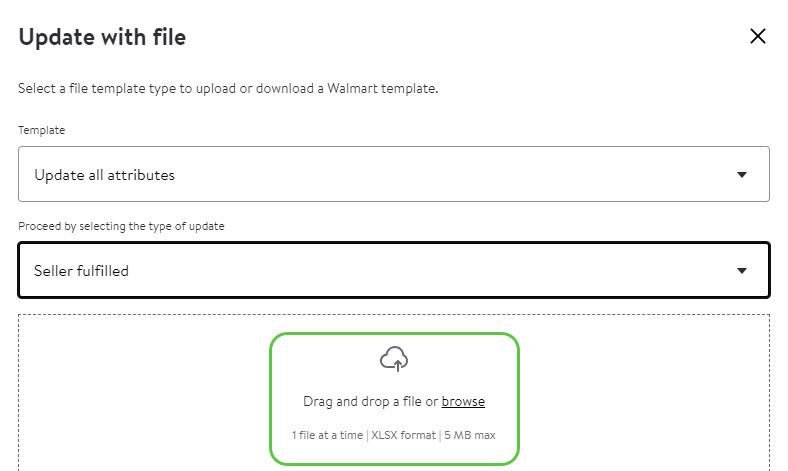788x471 pixels.
Task: Open the Seller fulfilled update type box
Action: pyautogui.click(x=394, y=270)
